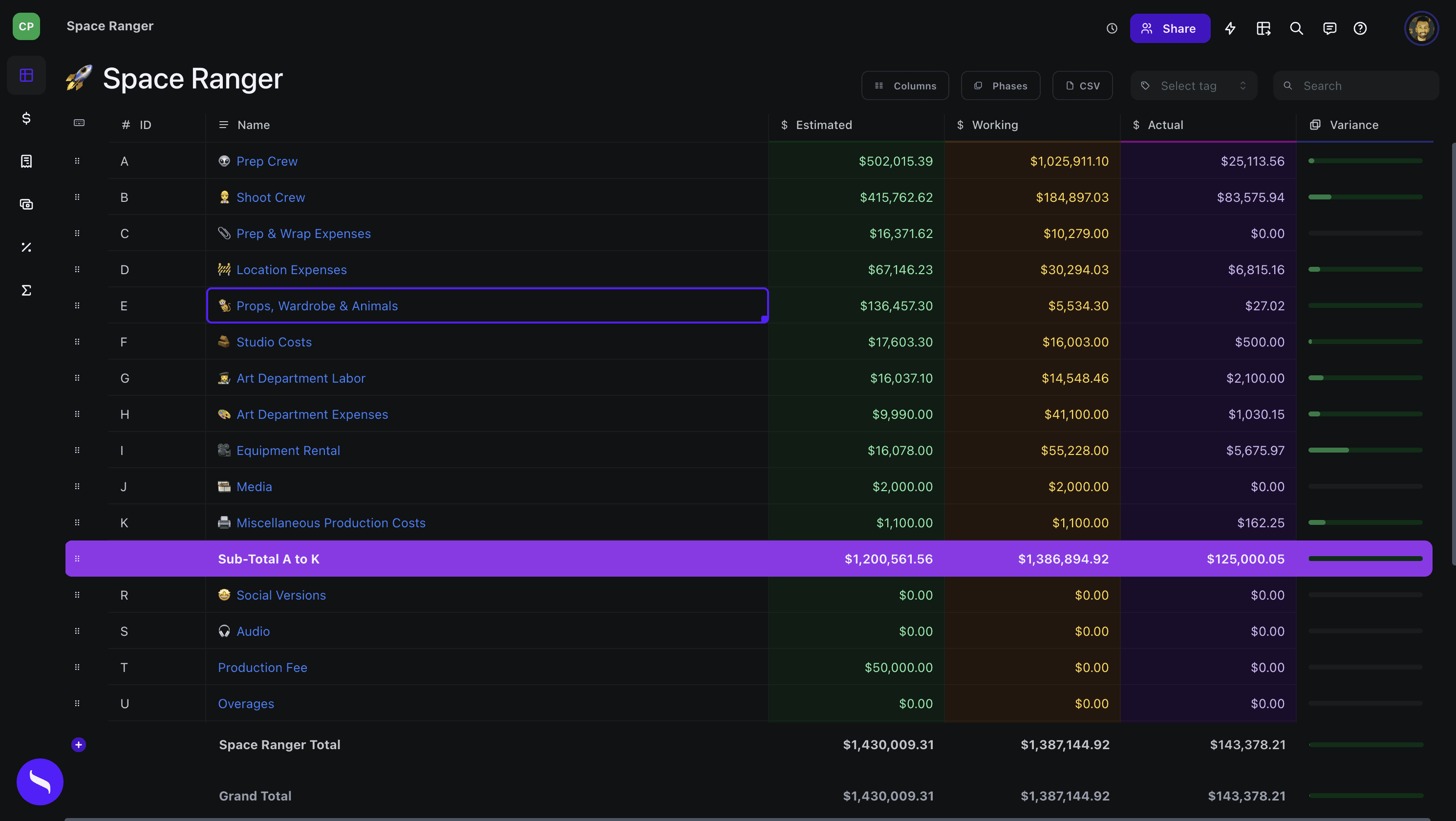Click the receipt sidebar icon

point(26,161)
